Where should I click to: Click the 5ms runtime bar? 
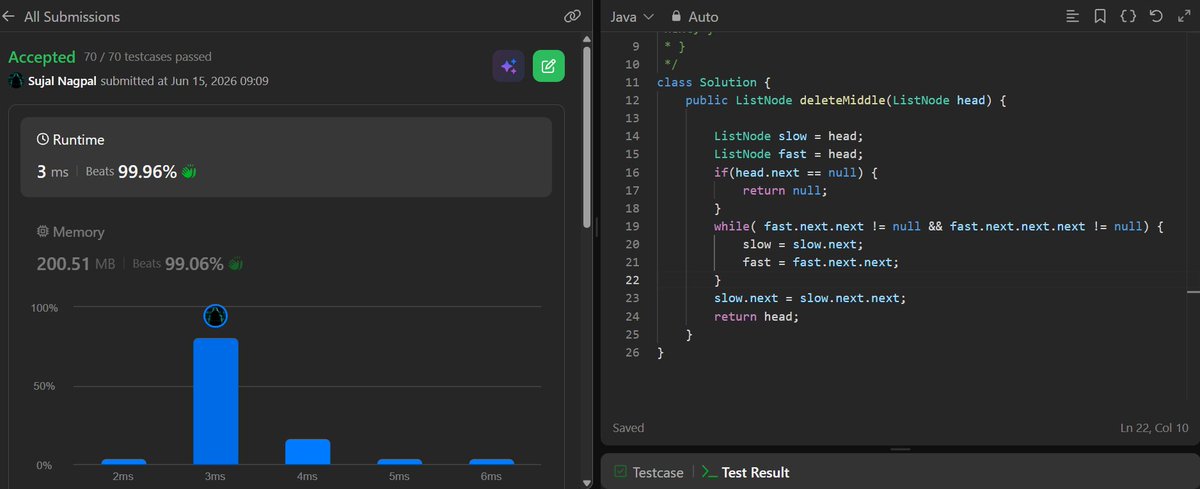coord(399,462)
